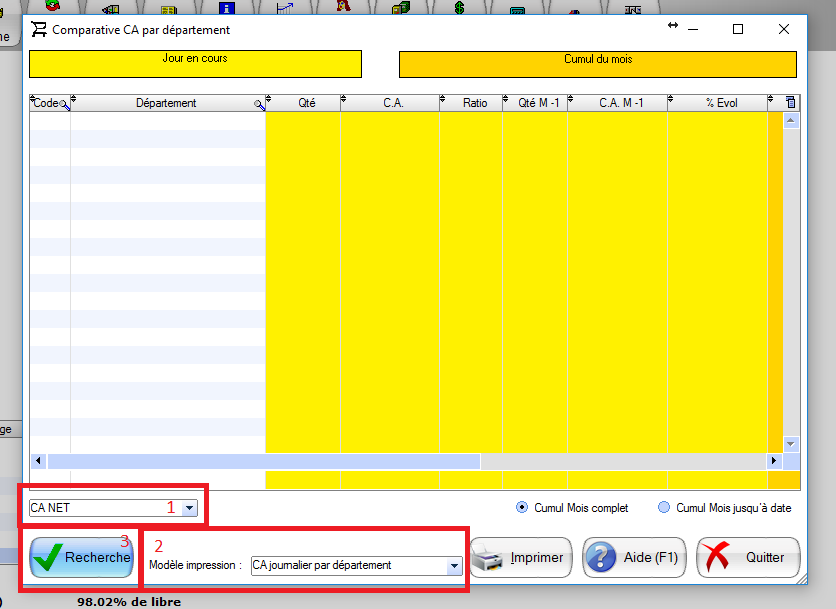Click the magnifier icon in Code column header
The width and height of the screenshot is (836, 609).
click(x=65, y=104)
